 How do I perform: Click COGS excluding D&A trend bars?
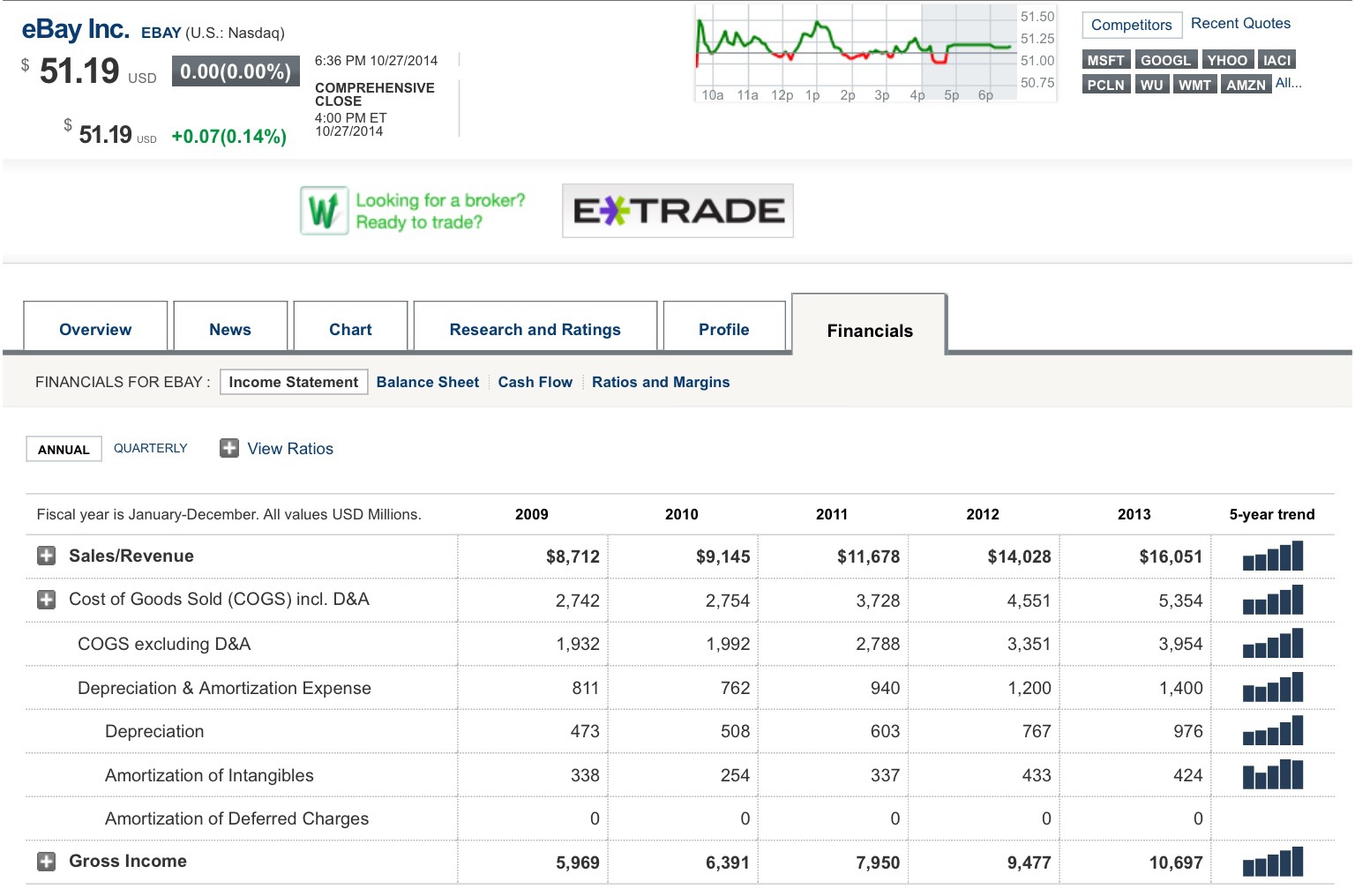click(x=1273, y=644)
